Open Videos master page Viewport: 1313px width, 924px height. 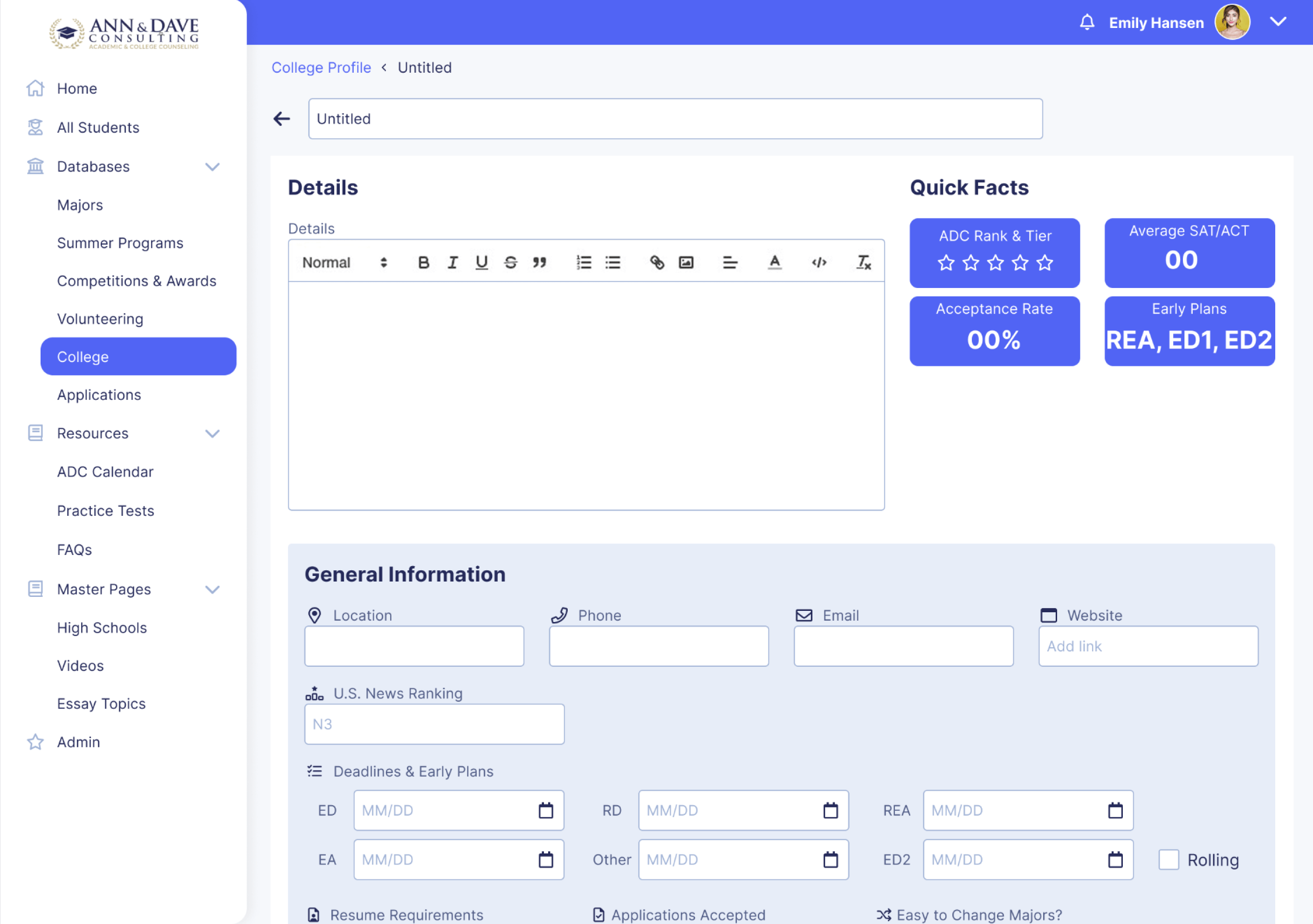81,666
